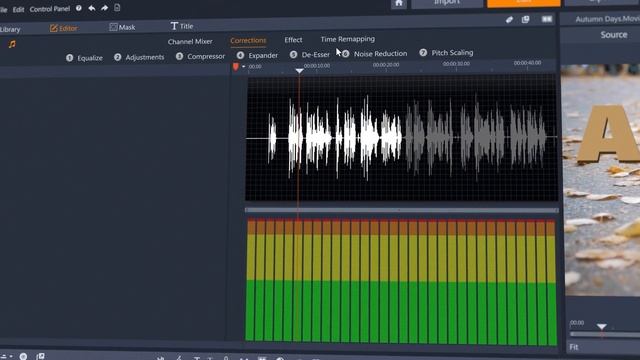Open the Effect section
The height and width of the screenshot is (360, 640).
point(293,40)
